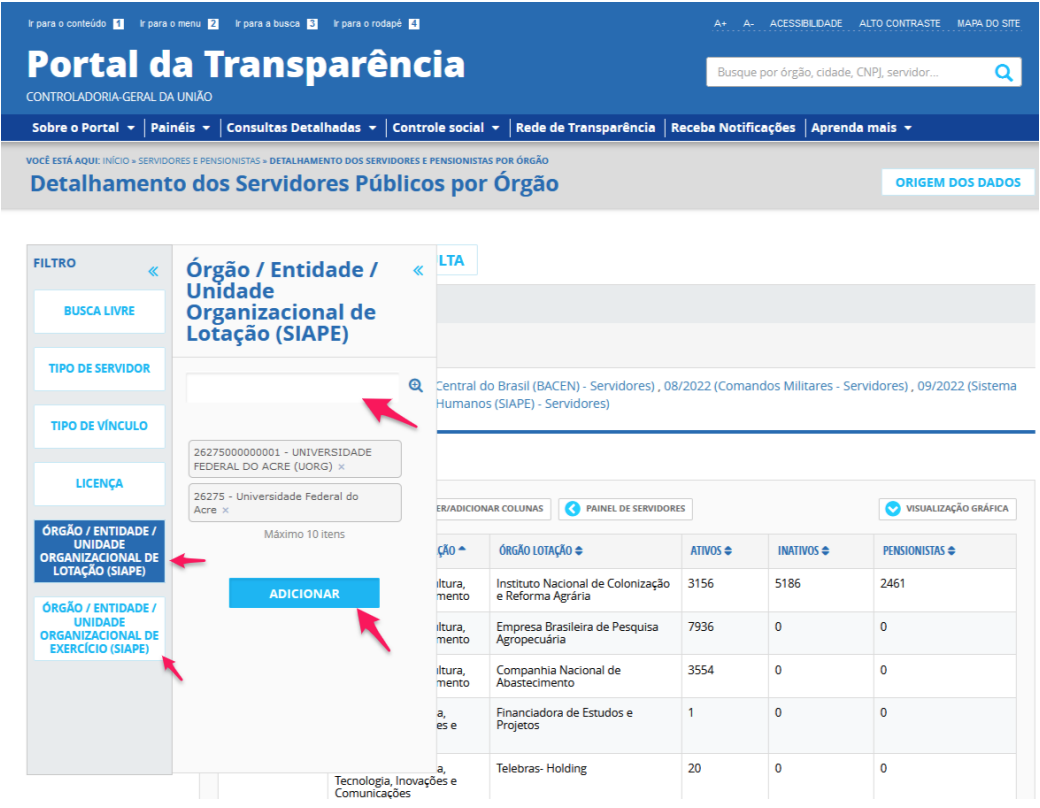Select the TIPO DE SERVIDOR filter

[99, 368]
